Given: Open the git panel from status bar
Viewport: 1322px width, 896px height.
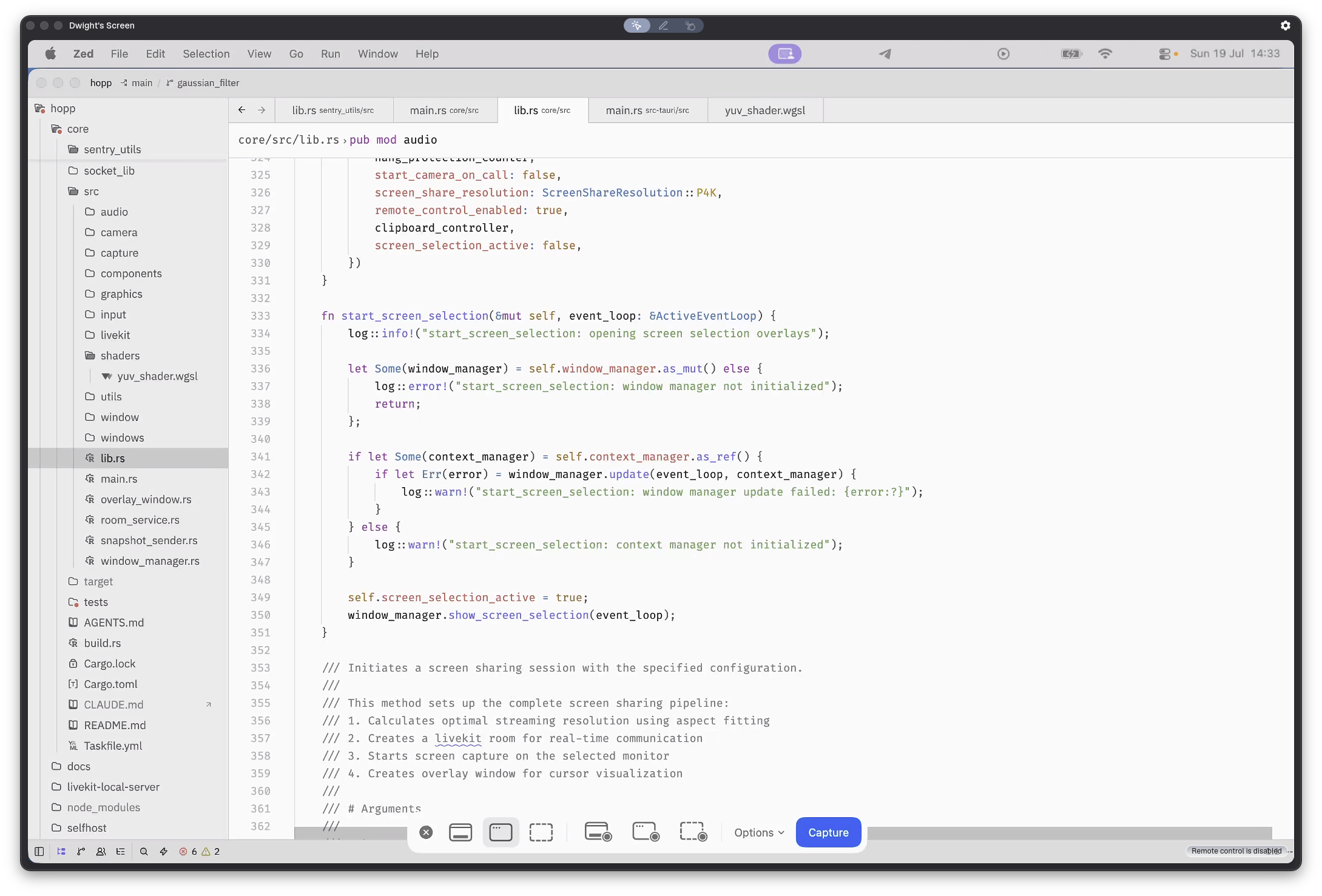Looking at the screenshot, I should click(x=81, y=851).
